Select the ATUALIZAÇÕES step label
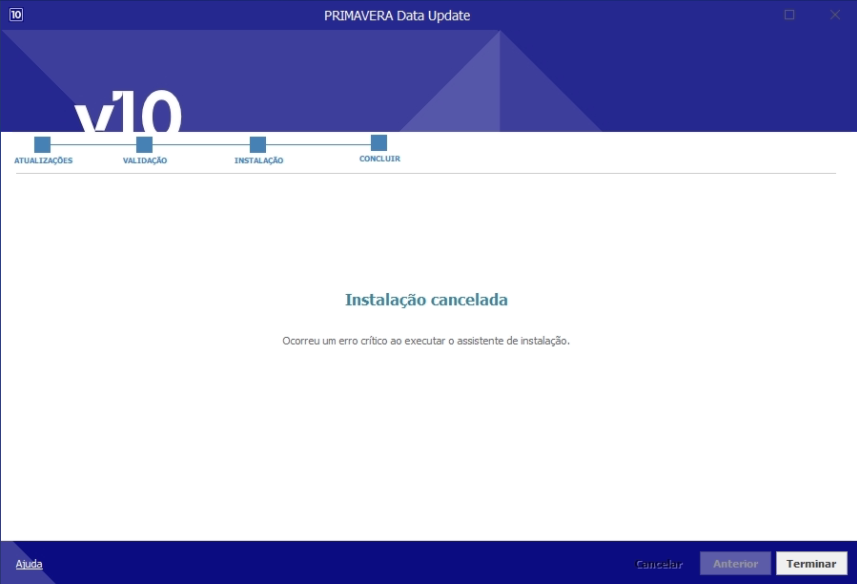857x584 pixels. [x=43, y=161]
